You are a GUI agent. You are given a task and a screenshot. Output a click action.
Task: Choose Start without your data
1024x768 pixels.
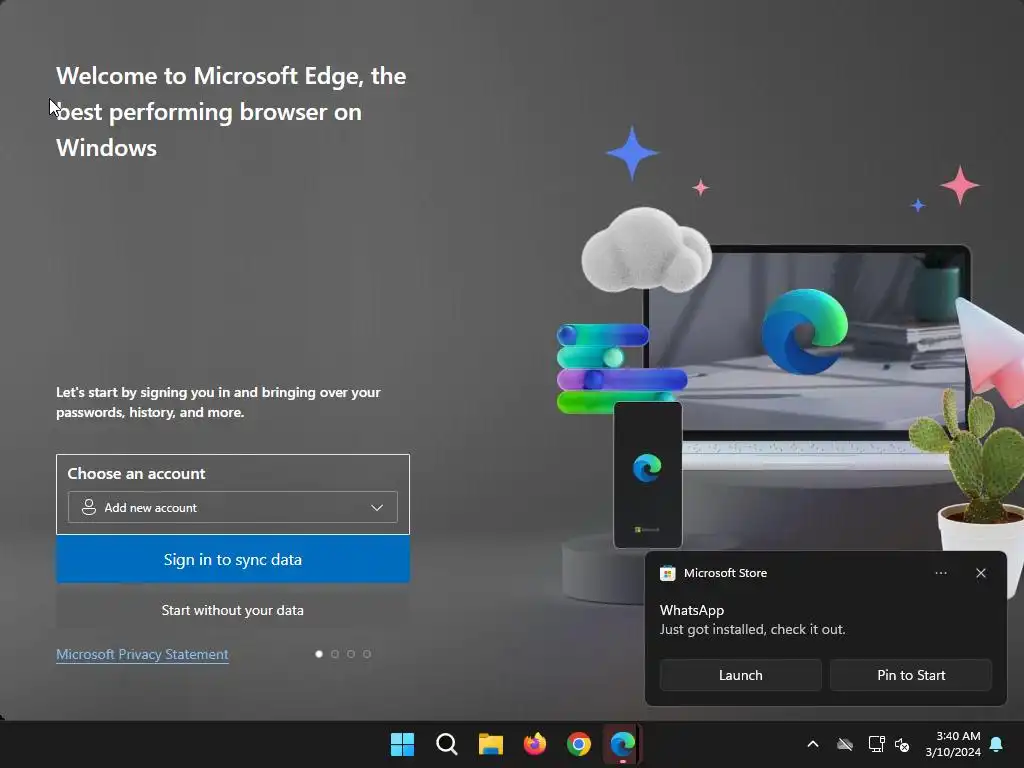coord(232,610)
